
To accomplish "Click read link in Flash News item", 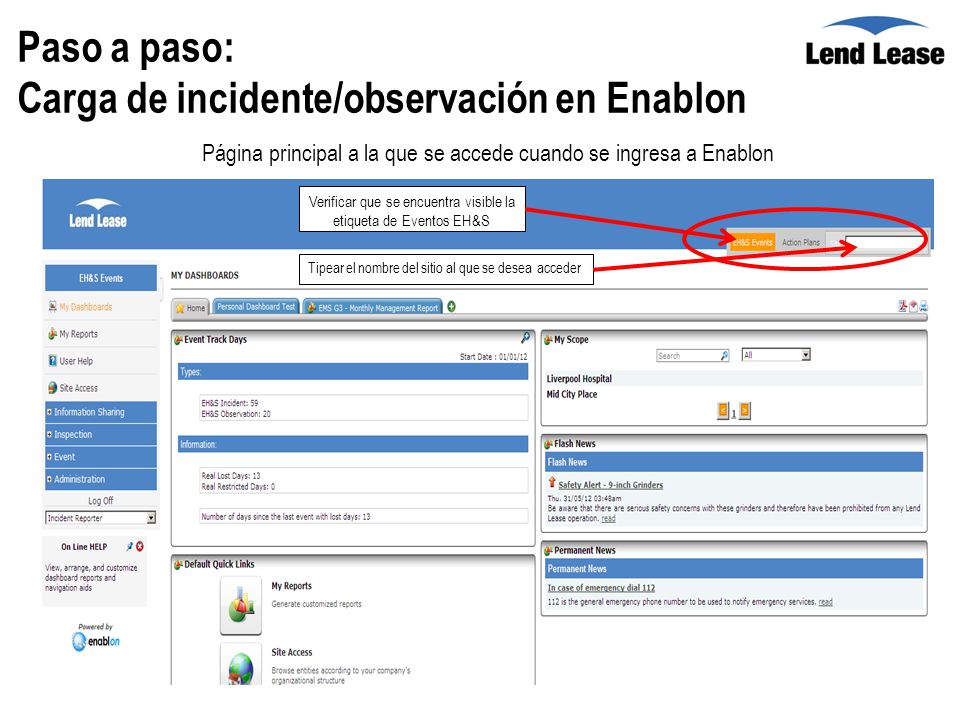I will point(608,519).
